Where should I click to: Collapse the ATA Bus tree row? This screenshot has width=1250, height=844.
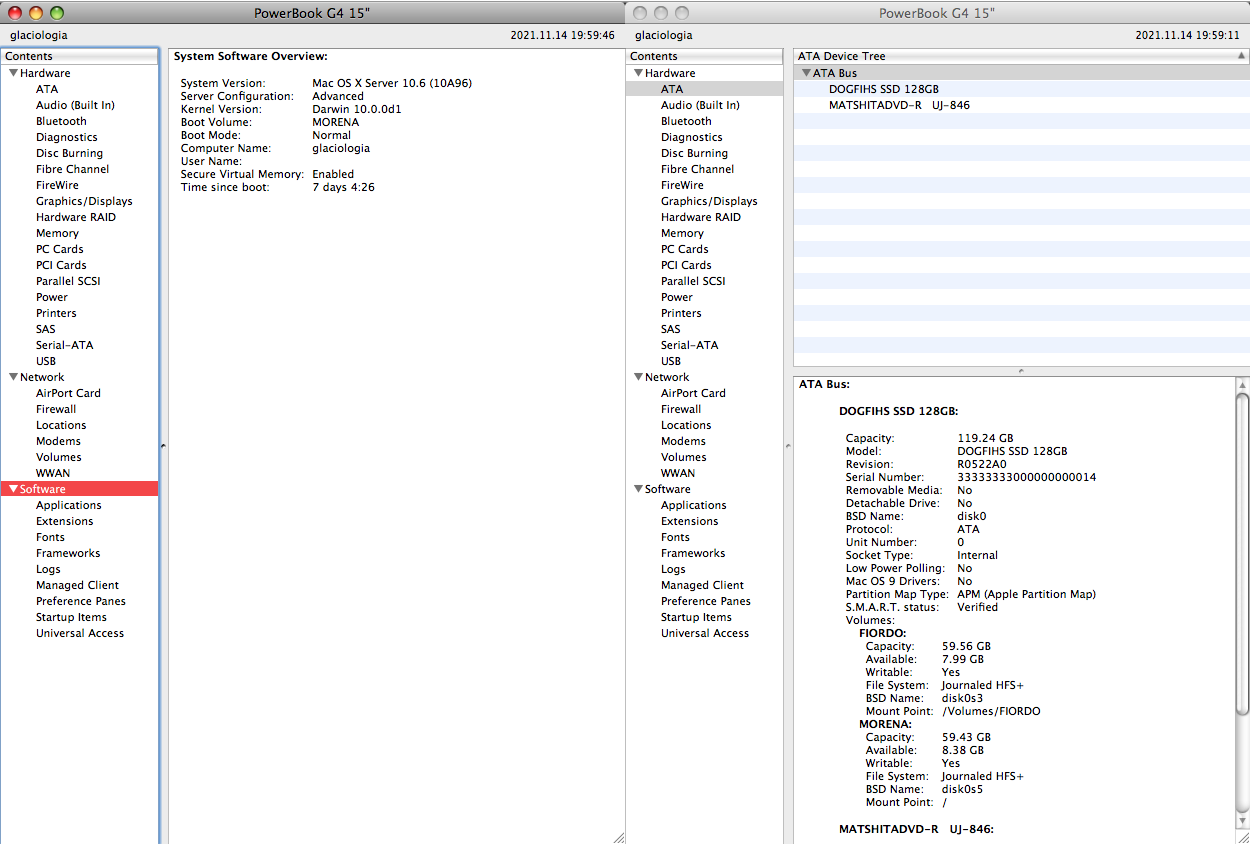point(806,73)
